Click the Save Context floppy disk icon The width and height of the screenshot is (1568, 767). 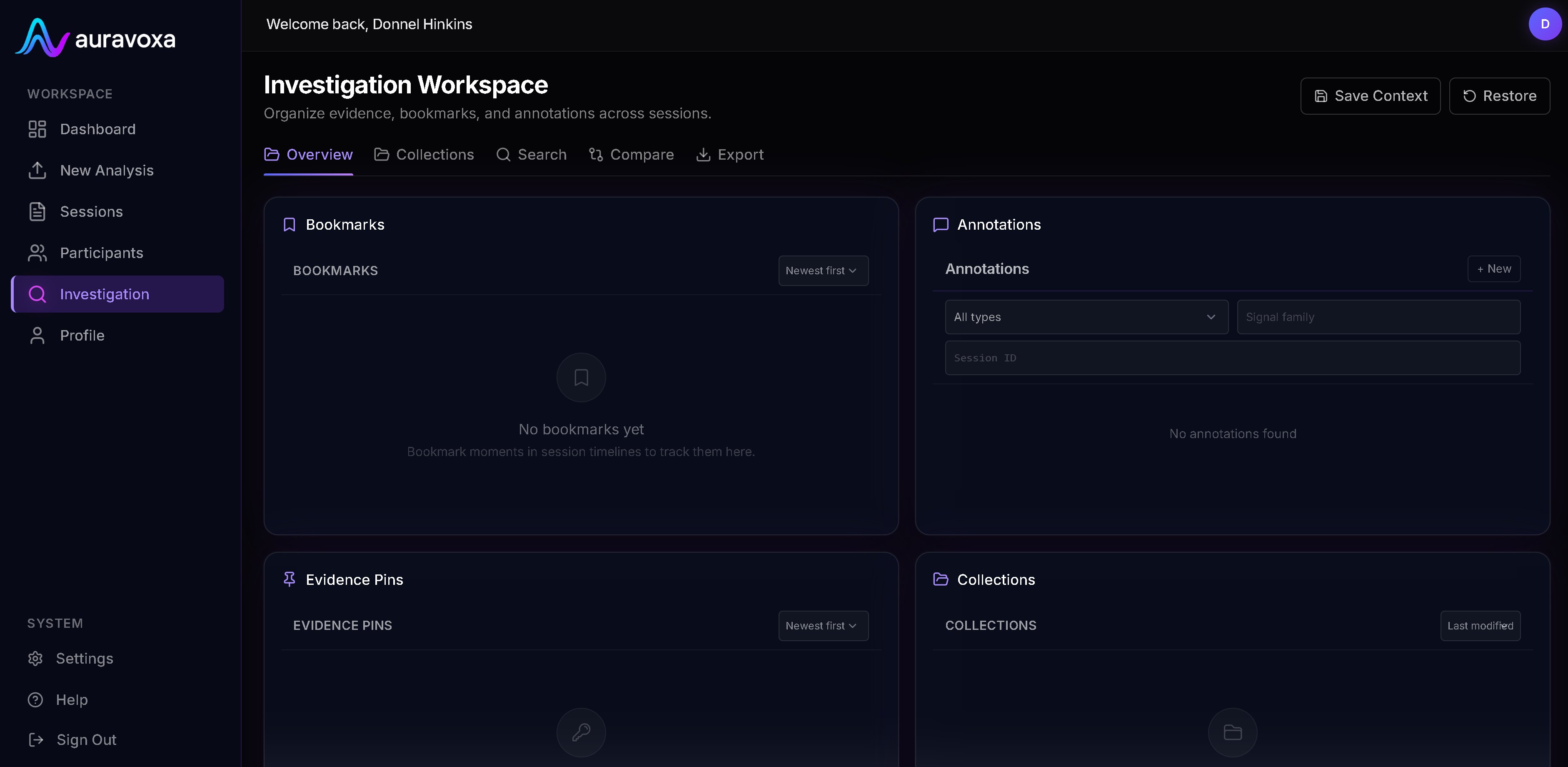tap(1321, 96)
